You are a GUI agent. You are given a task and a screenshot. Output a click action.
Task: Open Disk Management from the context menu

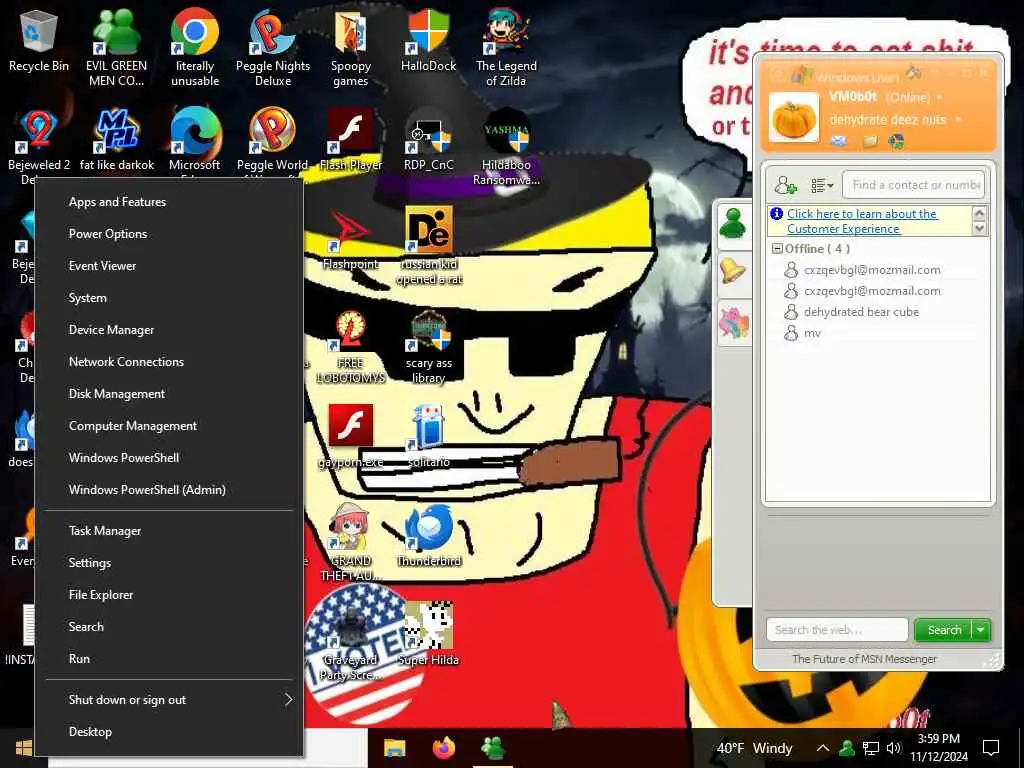click(170, 394)
